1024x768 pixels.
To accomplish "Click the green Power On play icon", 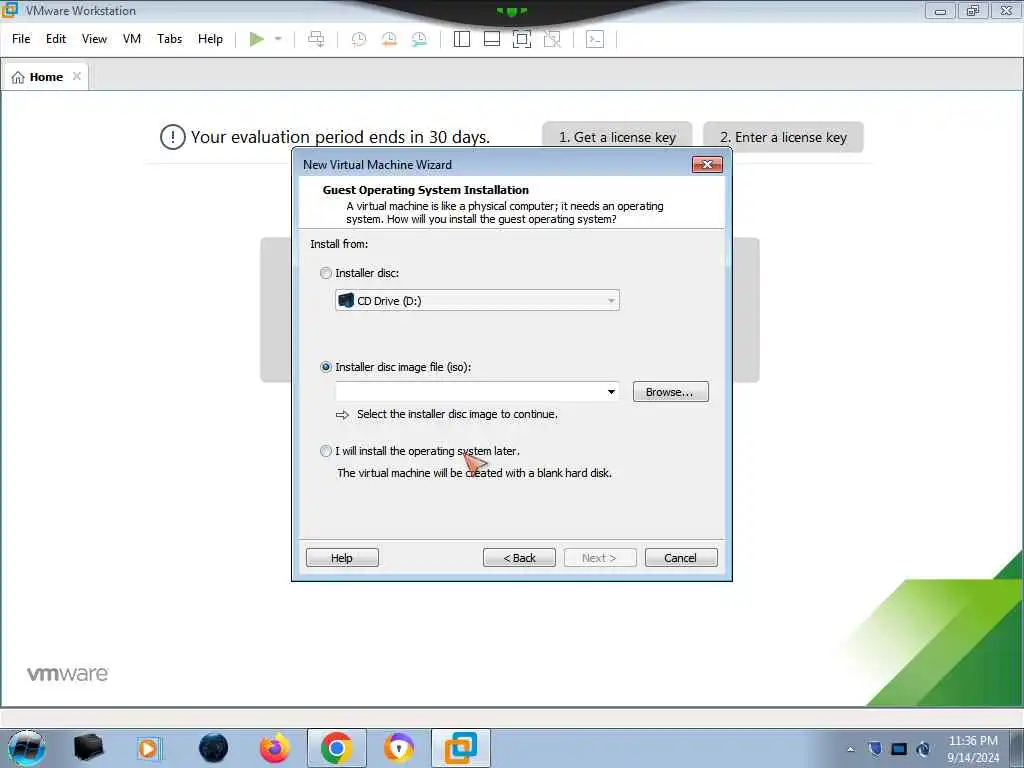I will [257, 39].
